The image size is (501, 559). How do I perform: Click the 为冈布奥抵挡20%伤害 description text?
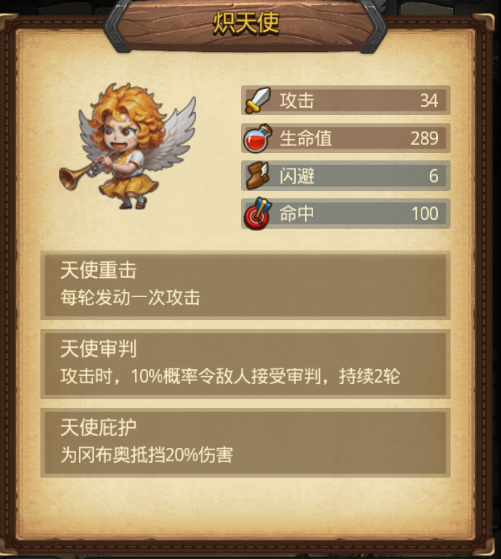point(147,455)
